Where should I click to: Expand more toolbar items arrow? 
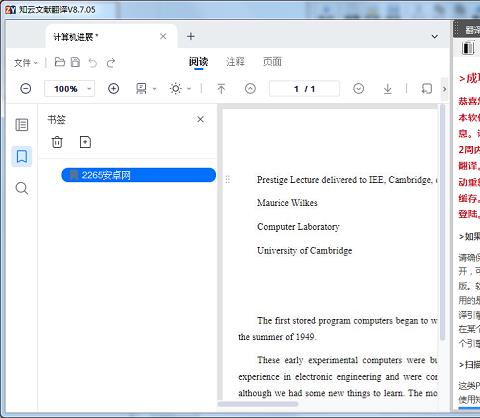(444, 89)
